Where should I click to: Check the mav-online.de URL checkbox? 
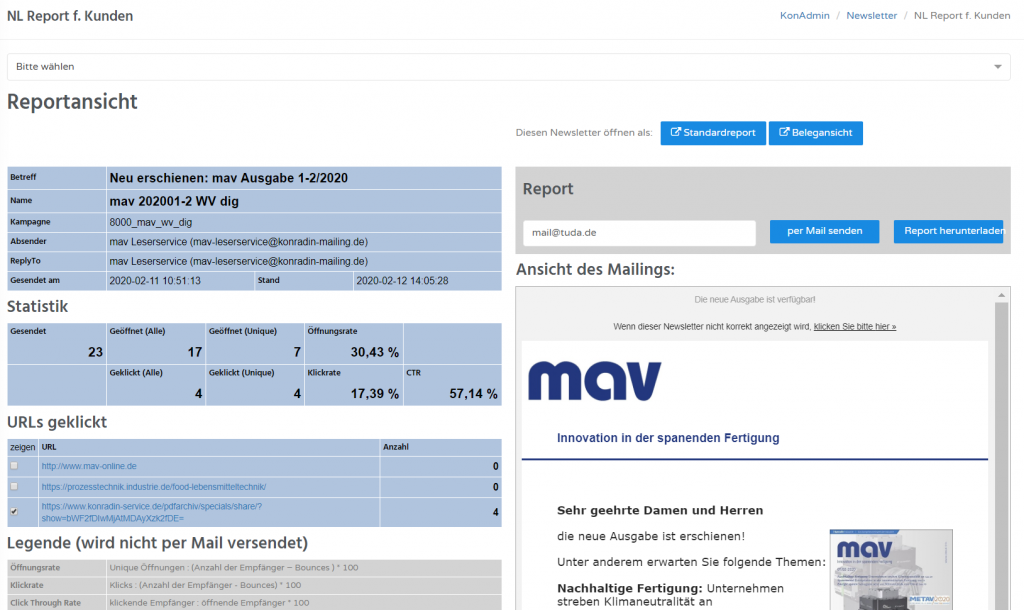click(x=14, y=466)
